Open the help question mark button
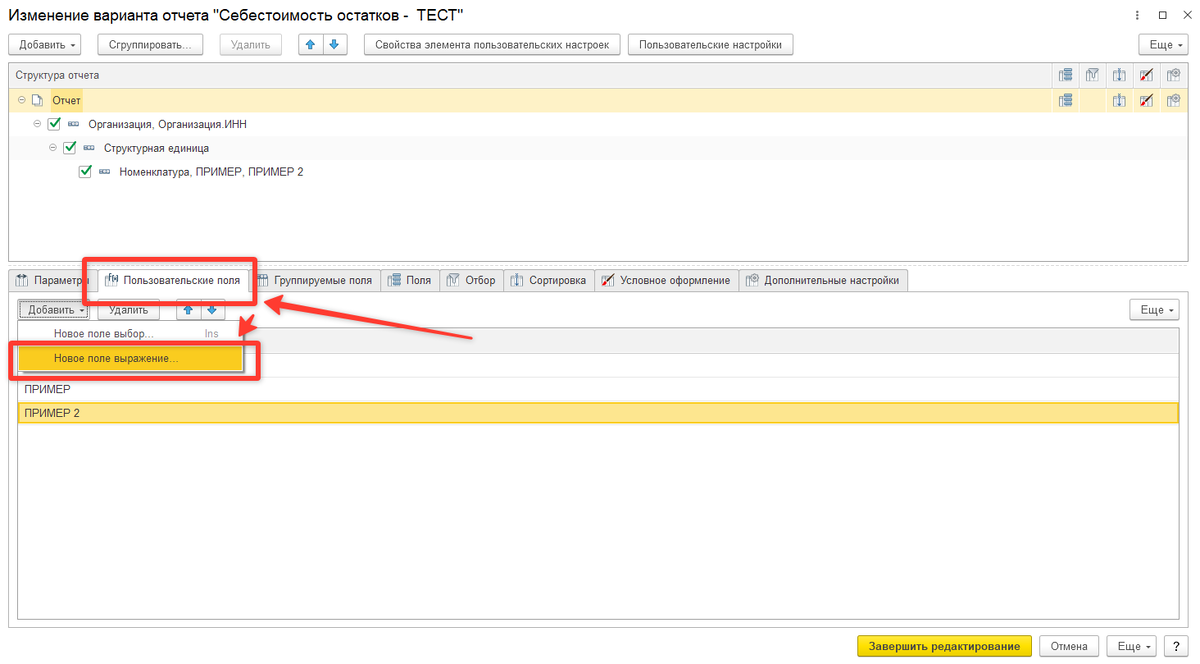 1174,646
